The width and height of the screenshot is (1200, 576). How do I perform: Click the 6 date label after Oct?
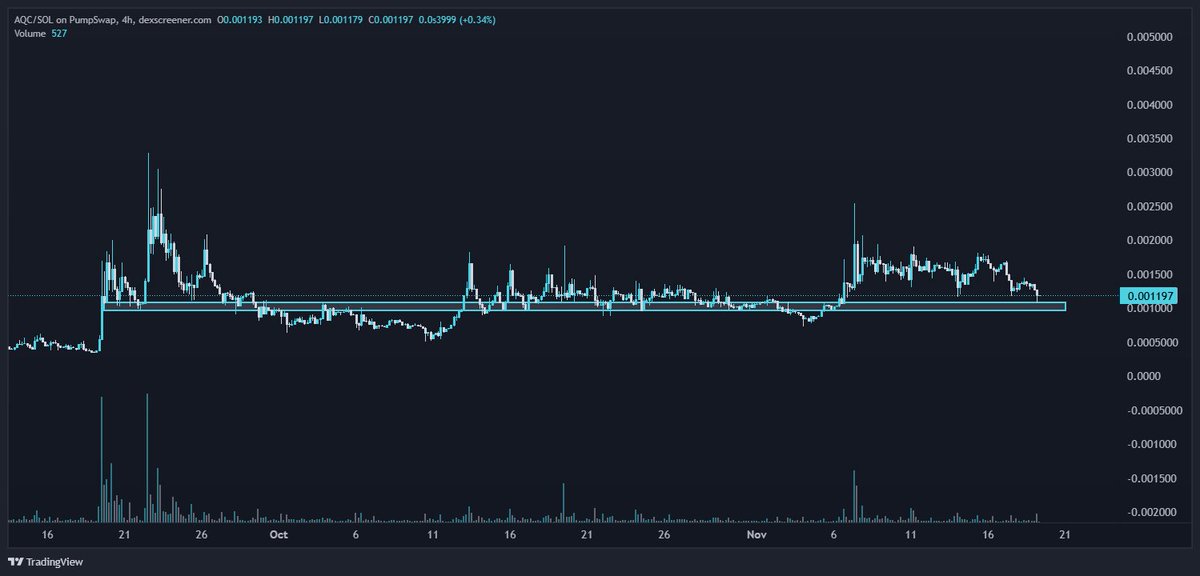pos(355,535)
